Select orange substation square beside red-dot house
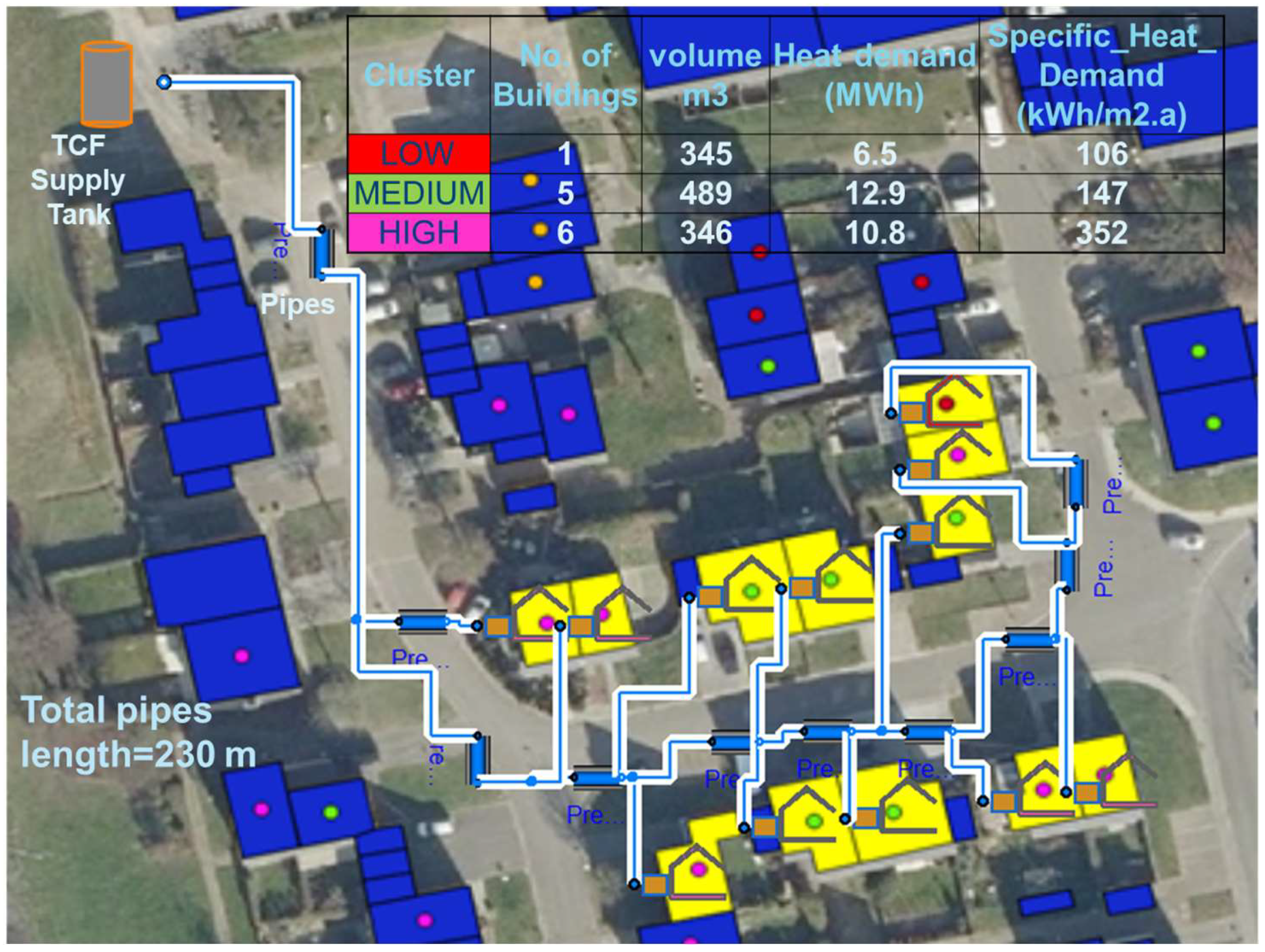1265x952 pixels. [912, 412]
